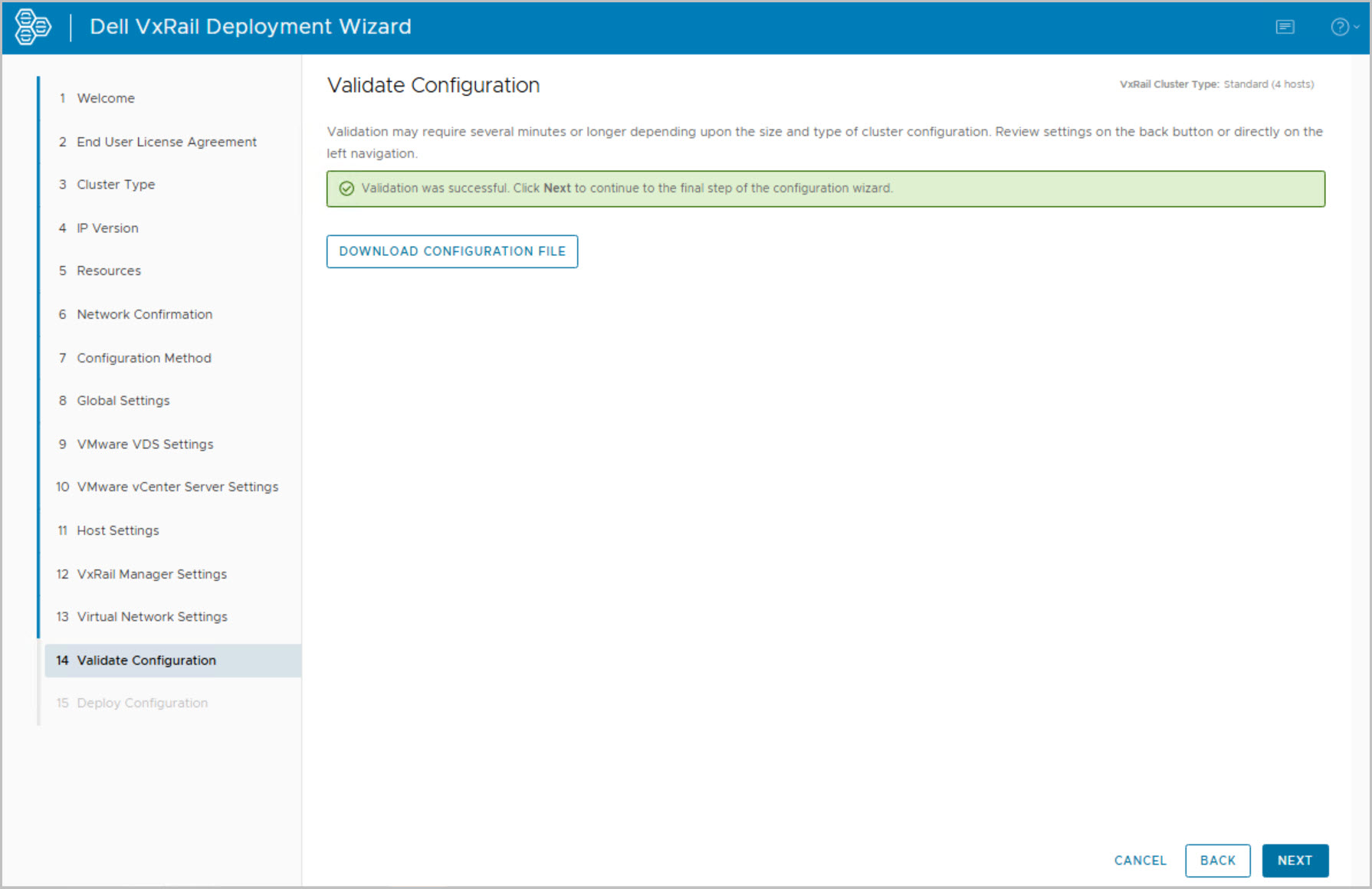Navigate to the Cluster Type step
Viewport: 1372px width, 889px height.
[x=116, y=185]
